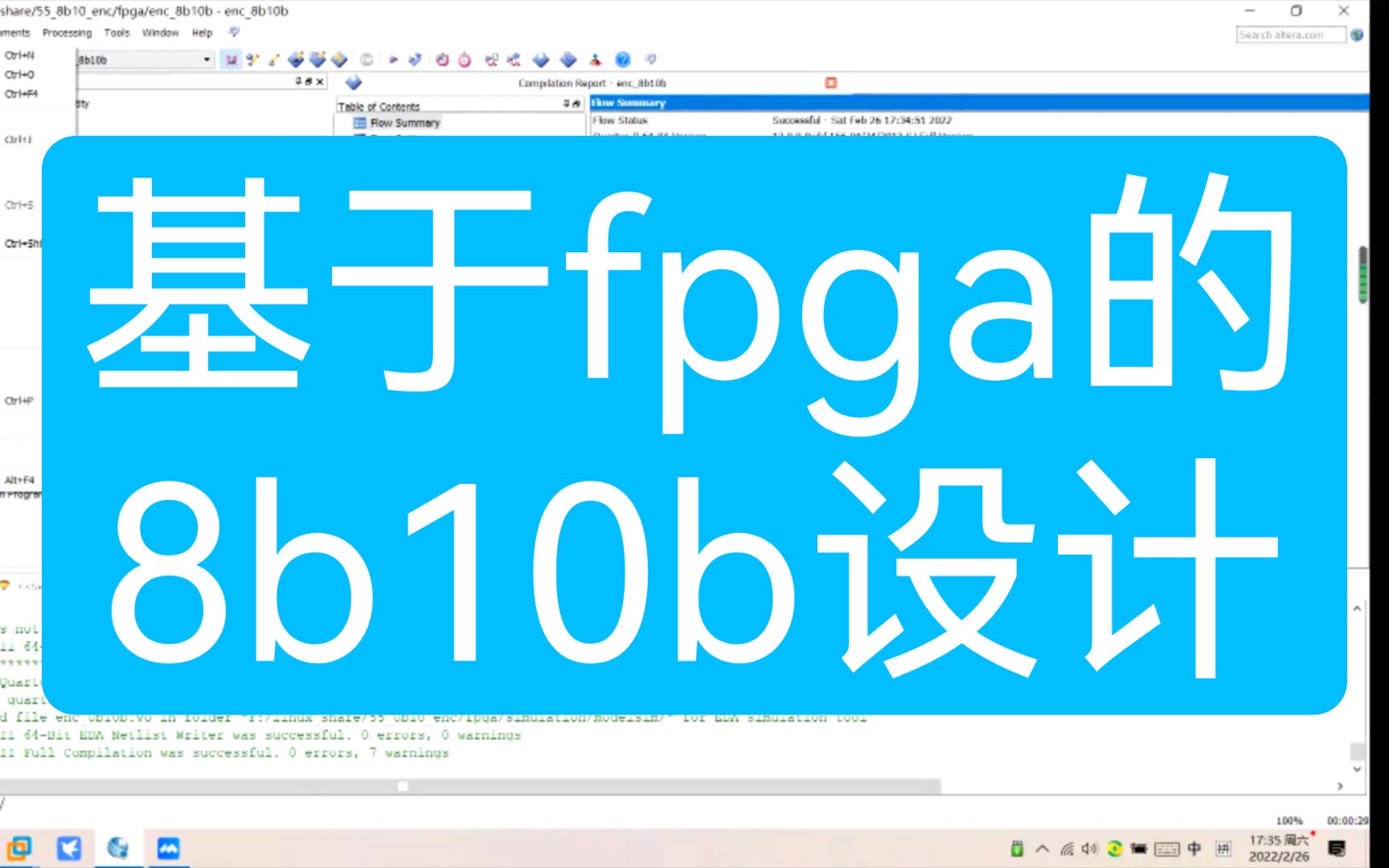Float the left project navigator panel
Screen dimensions: 1389x868
click(x=309, y=81)
